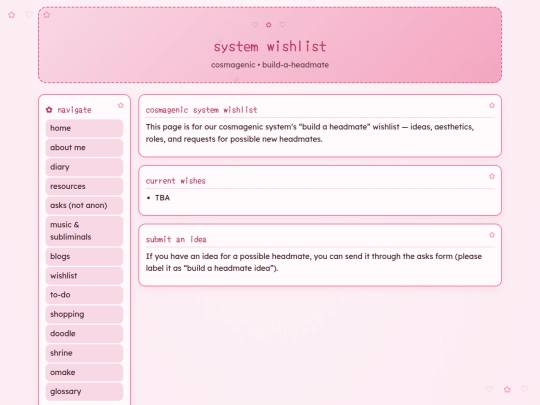Open the omake page
This screenshot has width=540, height=405.
click(84, 372)
